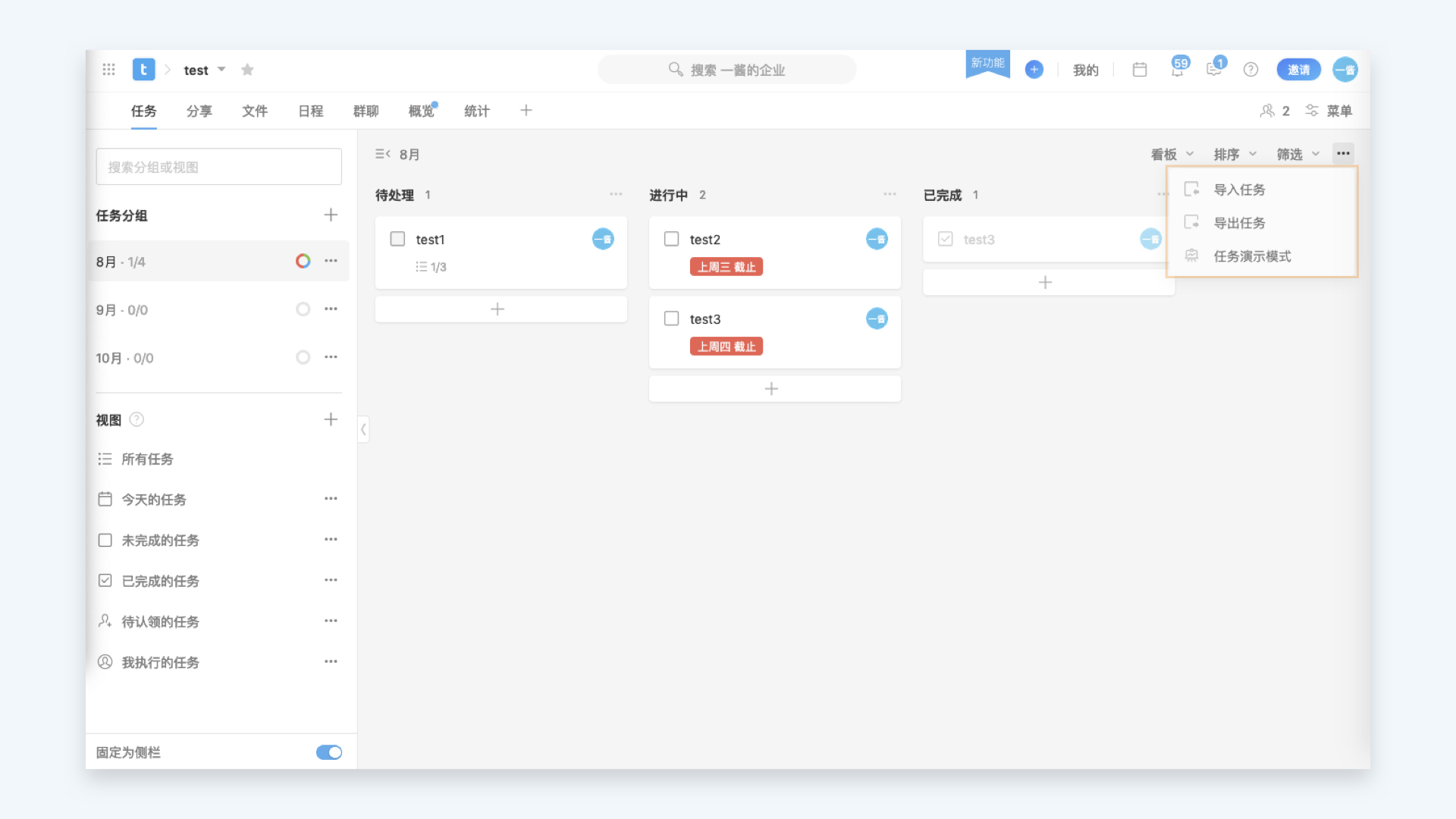1456x819 pixels.
Task: Open the calendar icon in top bar
Action: 1139,70
